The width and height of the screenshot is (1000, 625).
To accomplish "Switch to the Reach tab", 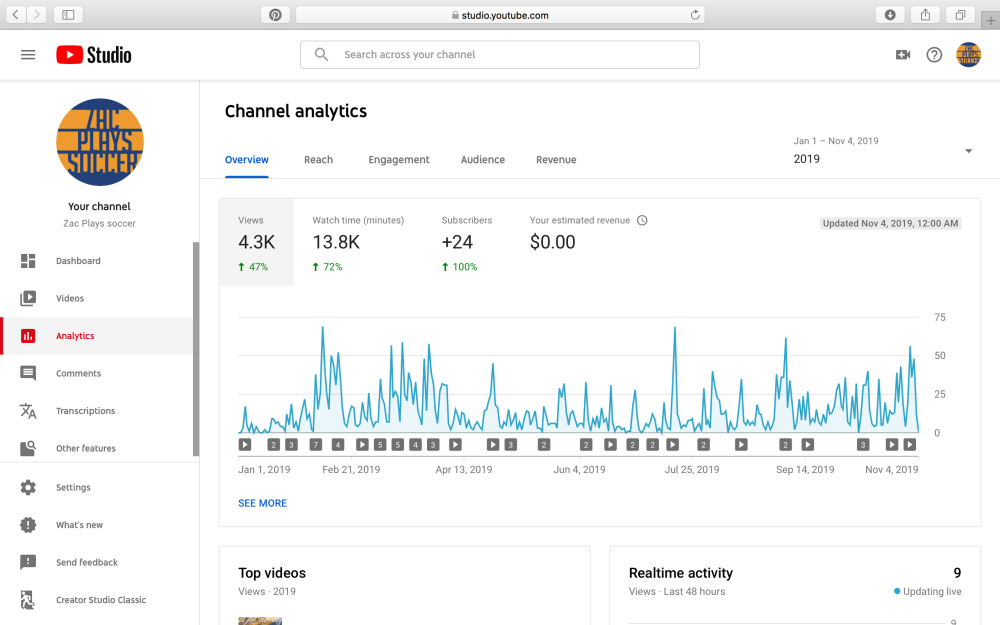I will point(318,160).
